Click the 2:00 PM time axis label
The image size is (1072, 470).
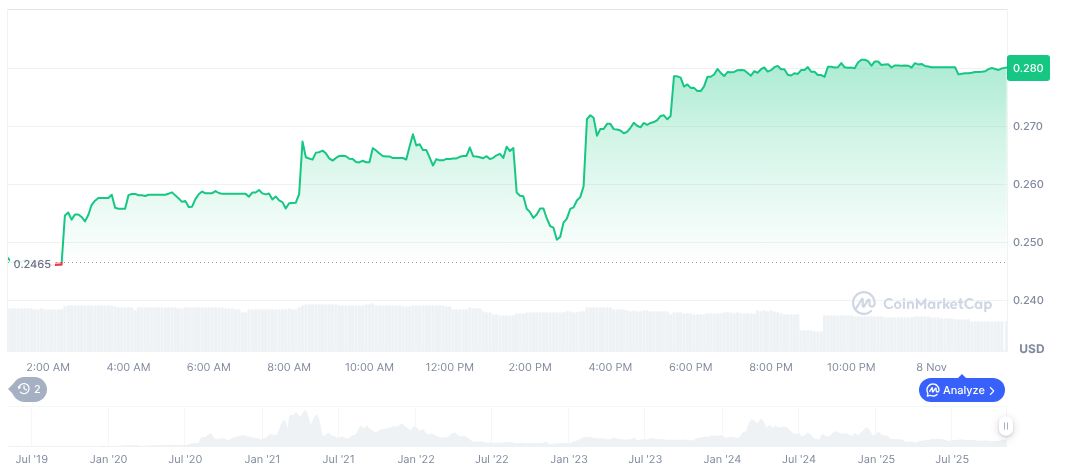point(530,367)
